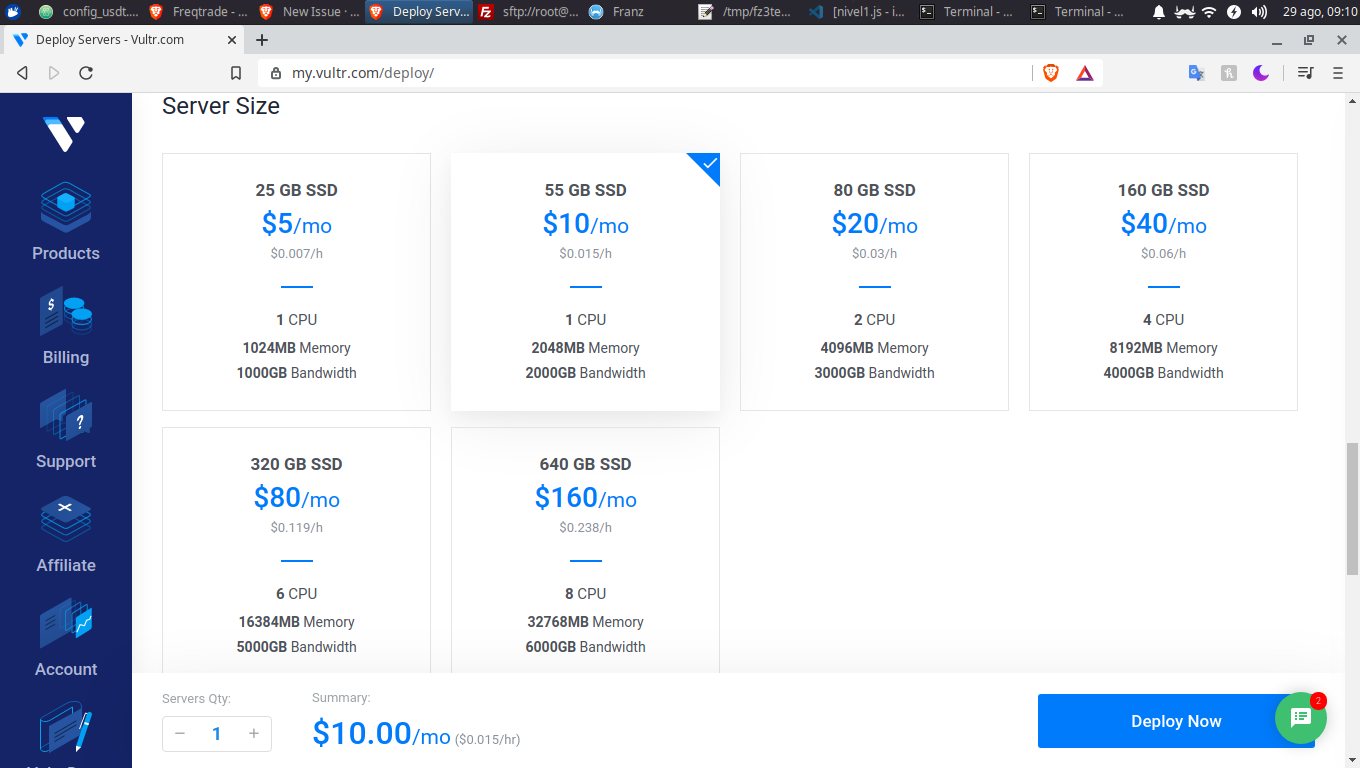Close the Deploy Servers tab

coord(232,40)
